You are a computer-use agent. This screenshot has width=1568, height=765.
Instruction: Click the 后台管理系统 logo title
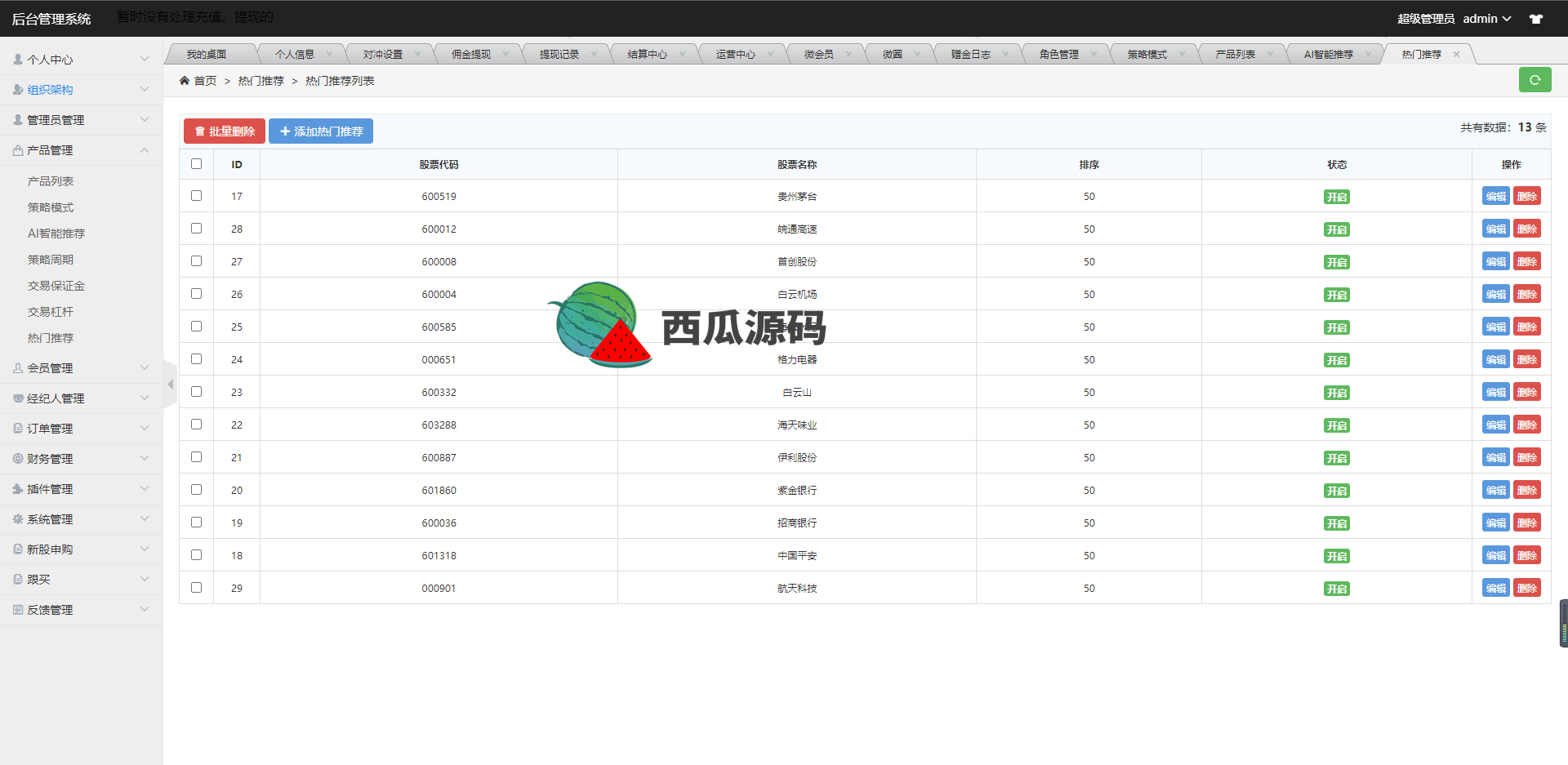[x=51, y=19]
